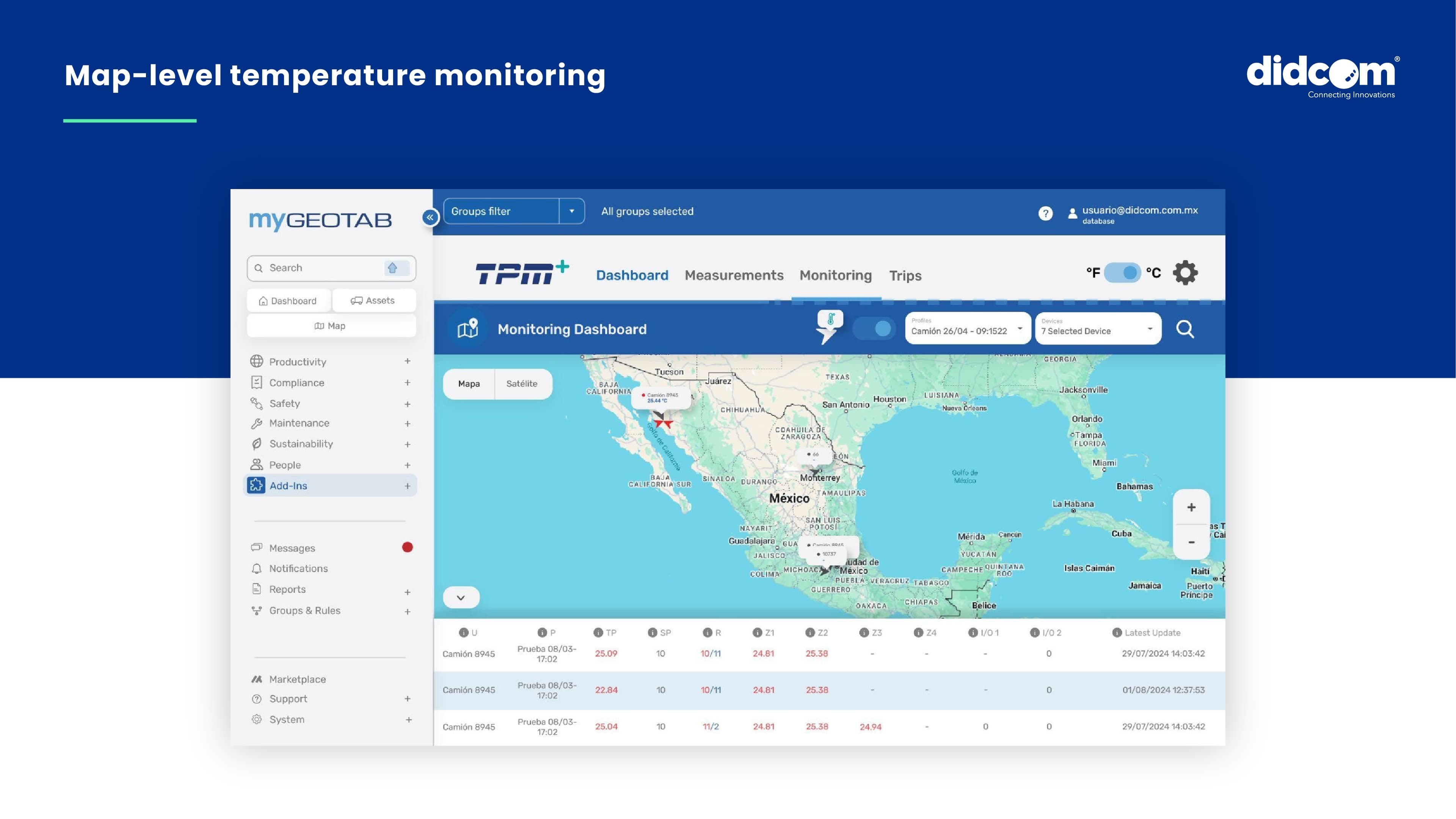Viewport: 1456px width, 819px height.
Task: Click the Assets button
Action: tap(373, 301)
